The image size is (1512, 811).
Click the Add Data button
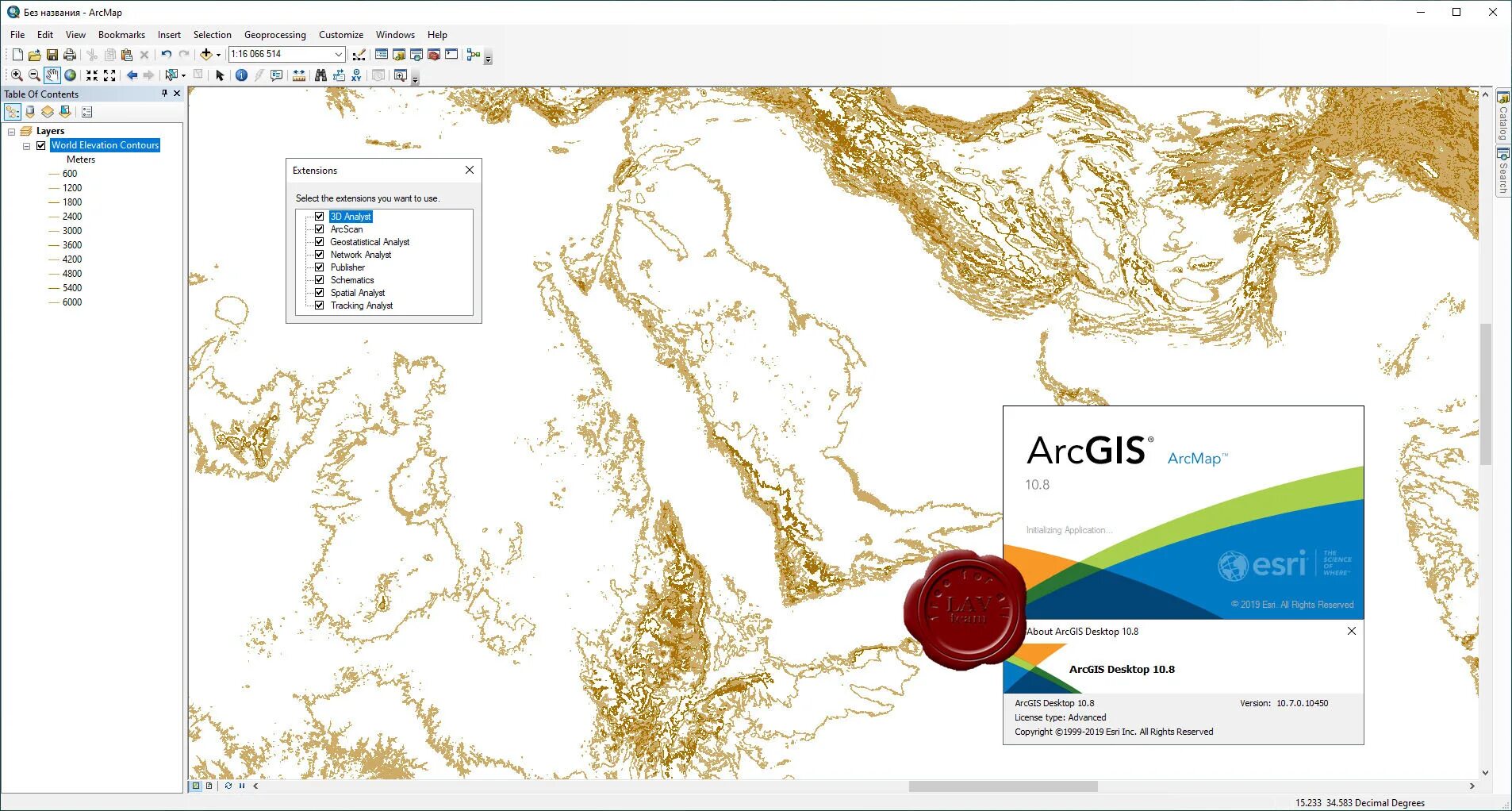pos(206,55)
